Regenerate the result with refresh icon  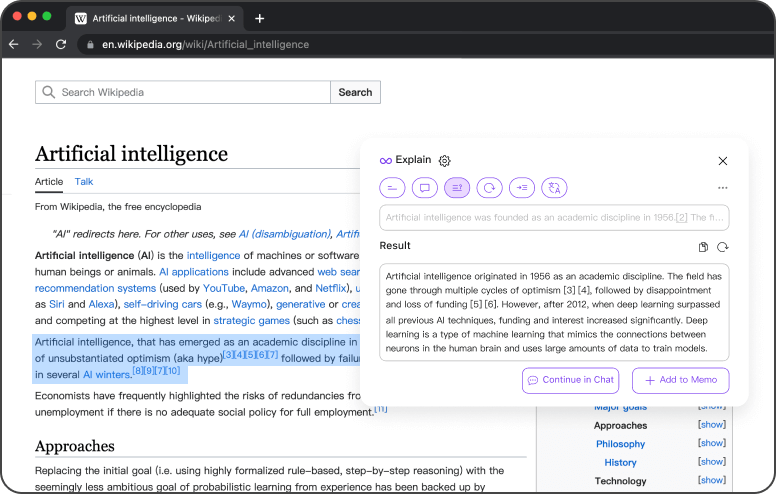coord(722,247)
